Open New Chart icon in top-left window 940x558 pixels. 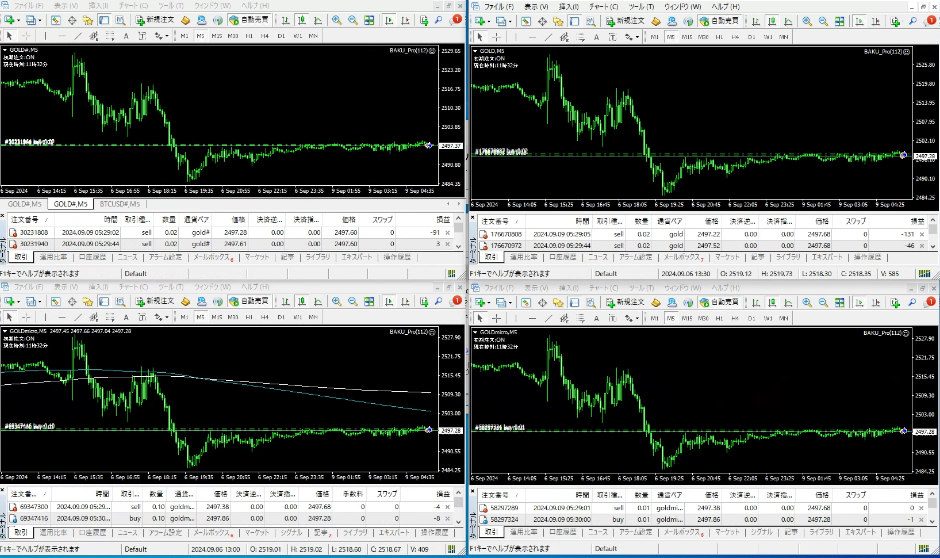coord(10,20)
